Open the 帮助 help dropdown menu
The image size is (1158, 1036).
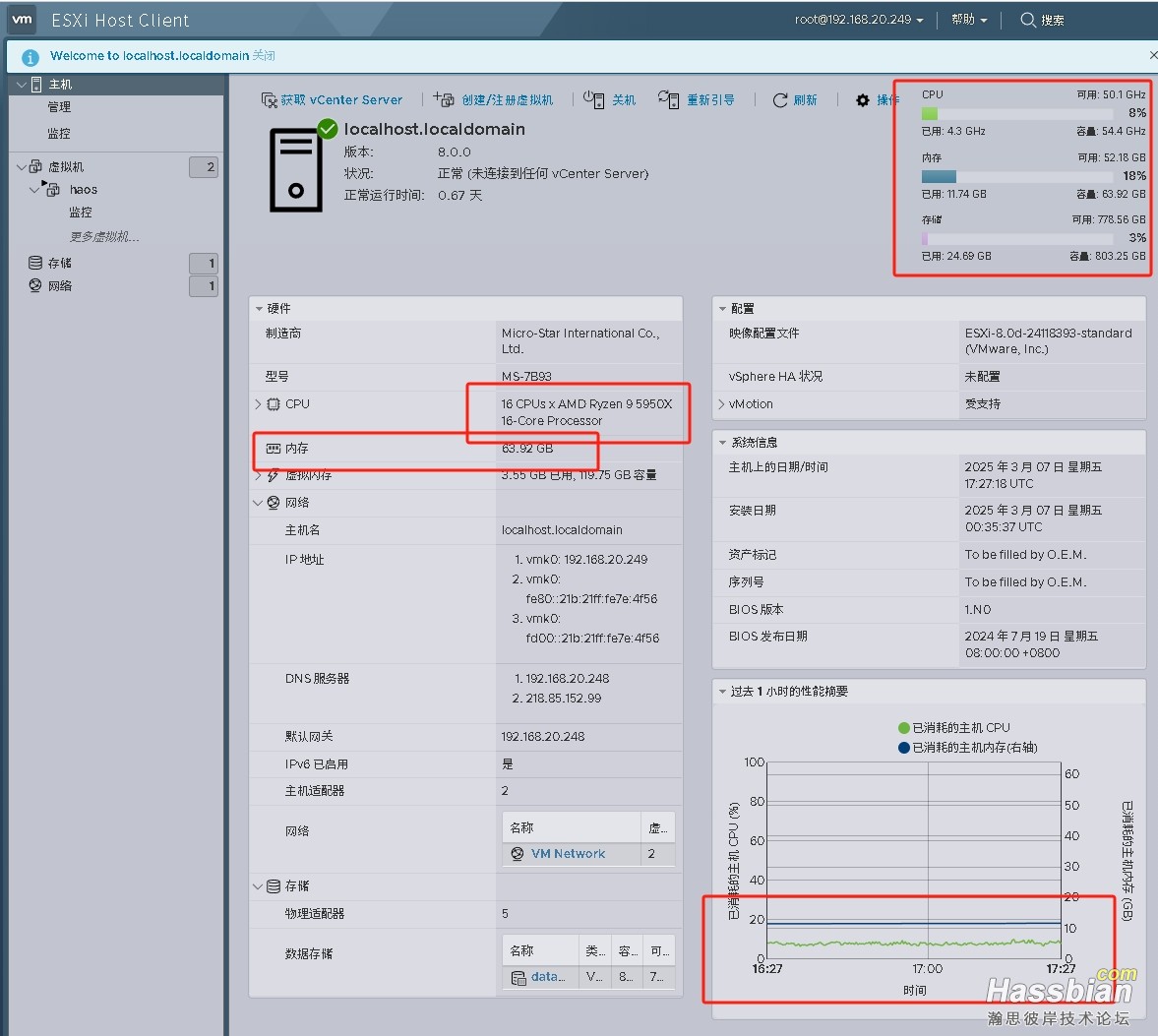coord(969,20)
